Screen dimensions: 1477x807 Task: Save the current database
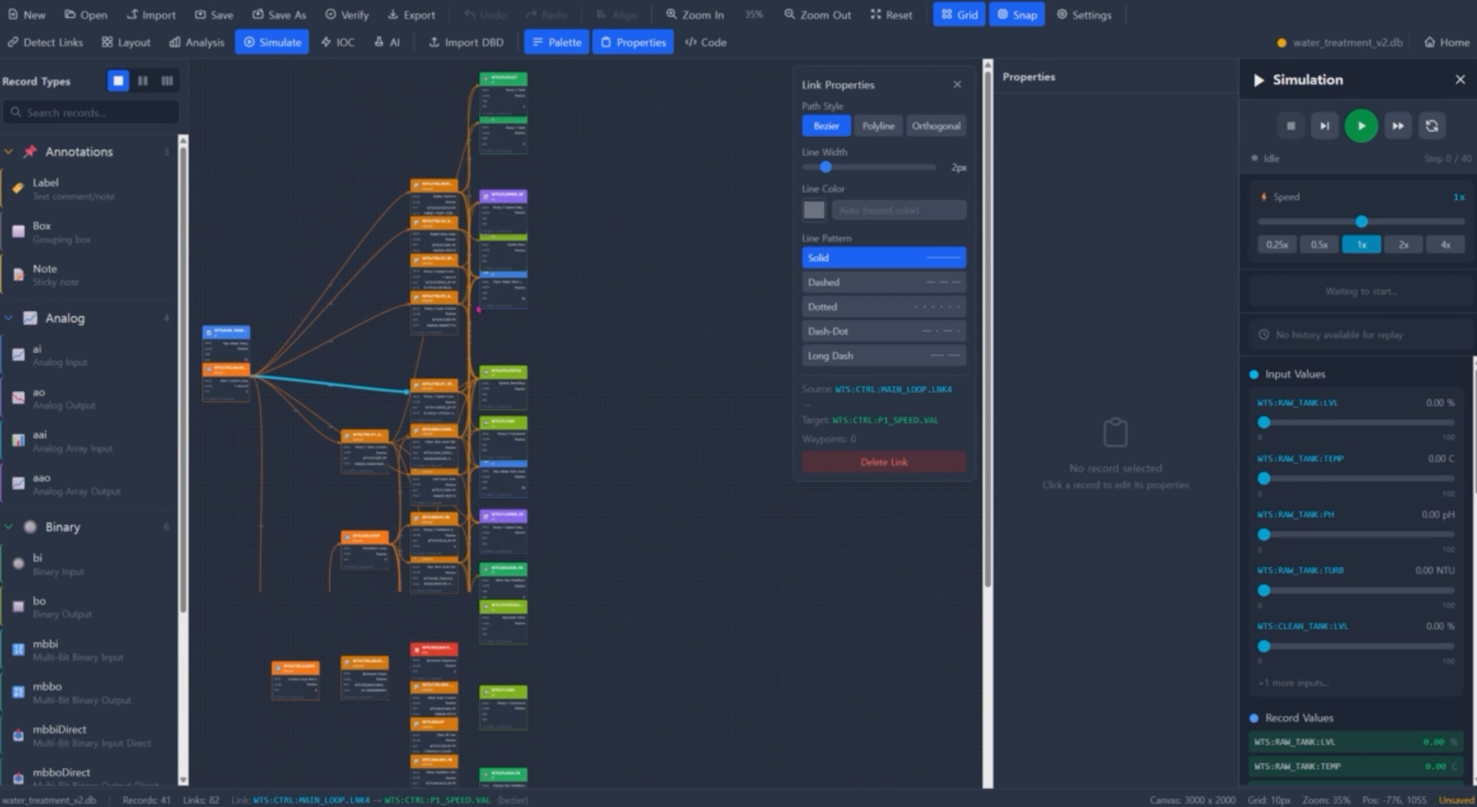coord(214,15)
